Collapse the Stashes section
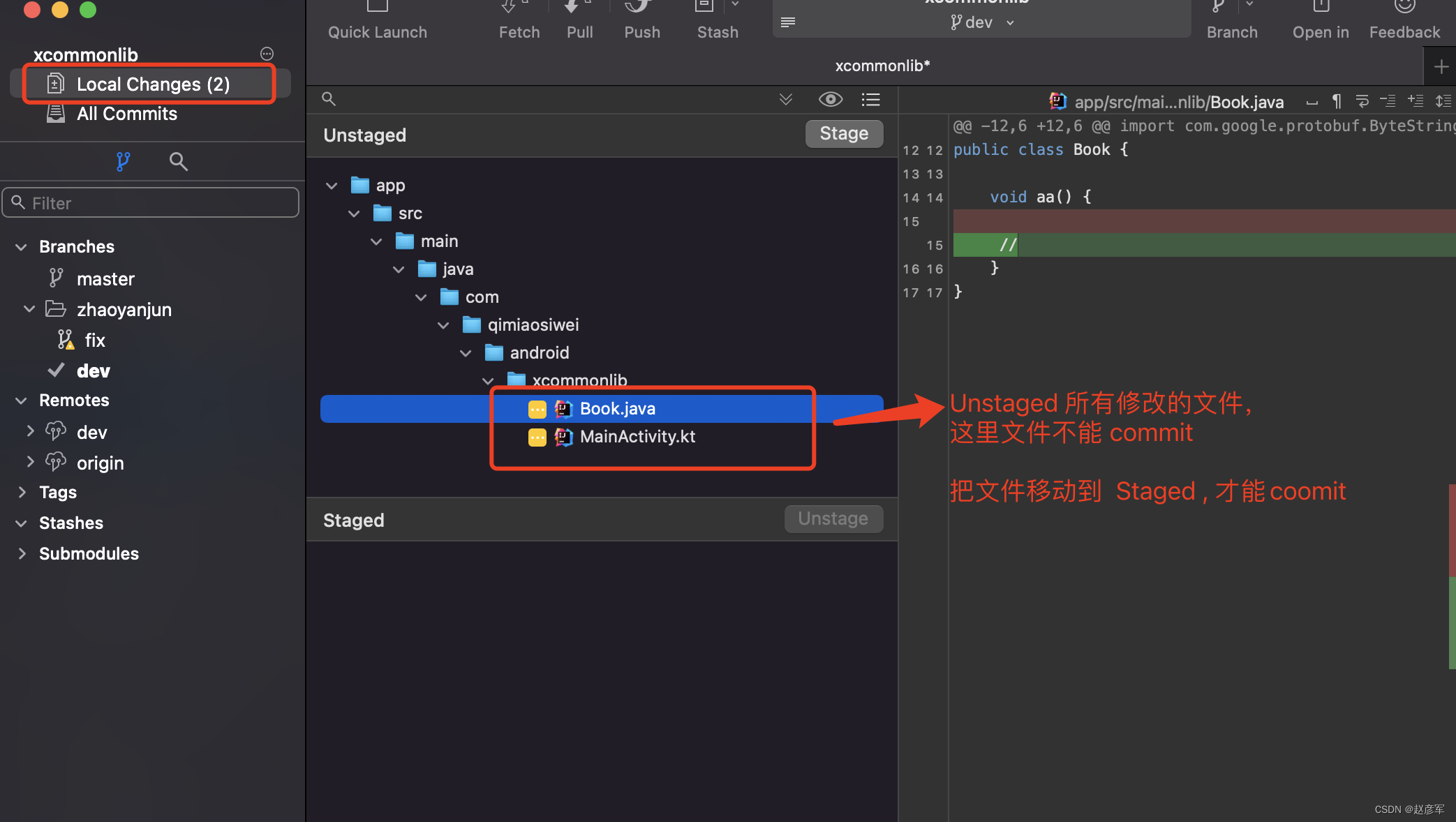The width and height of the screenshot is (1456, 822). click(22, 523)
